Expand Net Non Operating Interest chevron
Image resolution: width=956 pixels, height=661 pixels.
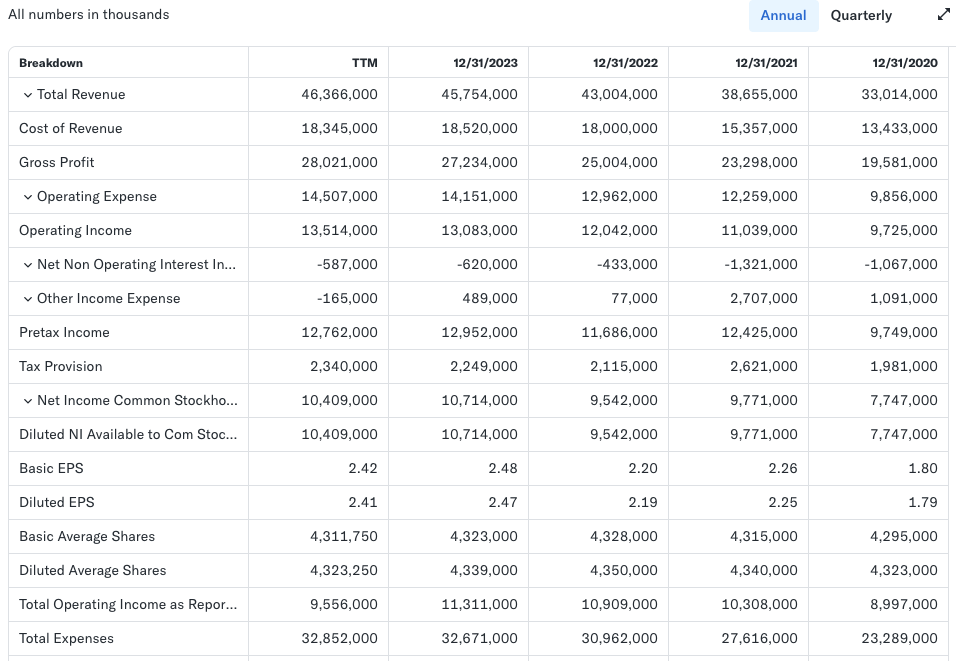click(27, 265)
